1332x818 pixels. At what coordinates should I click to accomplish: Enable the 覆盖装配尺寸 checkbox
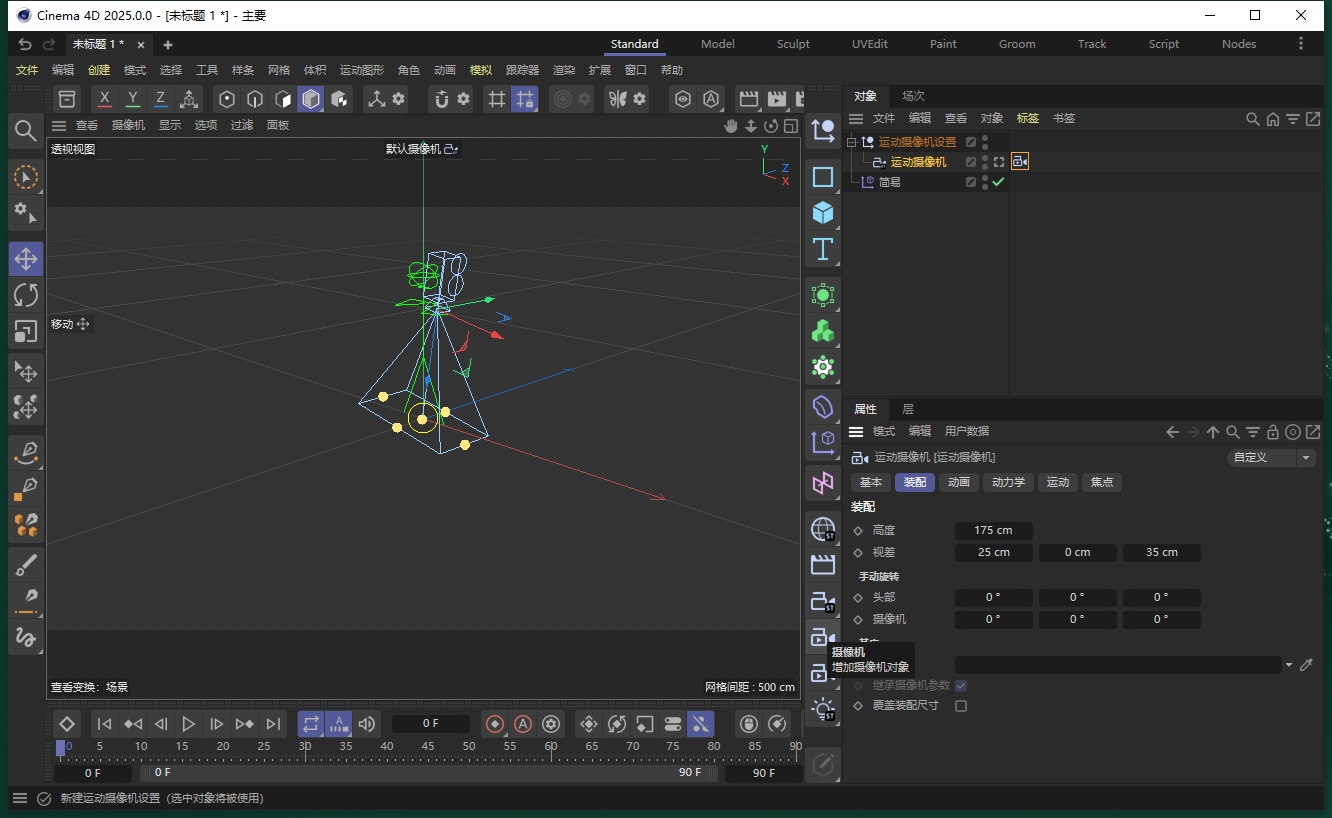click(960, 705)
